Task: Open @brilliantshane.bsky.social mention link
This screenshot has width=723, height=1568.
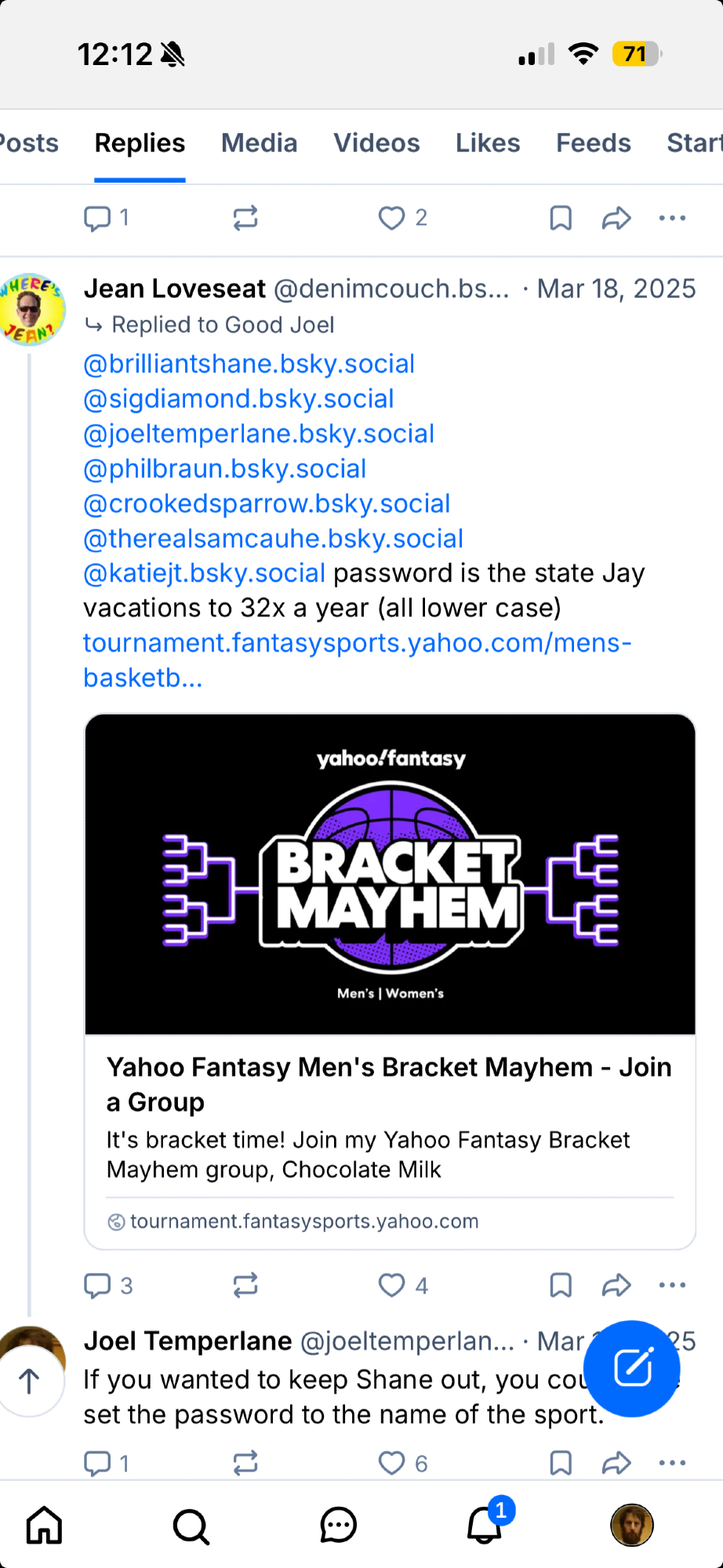Action: coord(249,364)
